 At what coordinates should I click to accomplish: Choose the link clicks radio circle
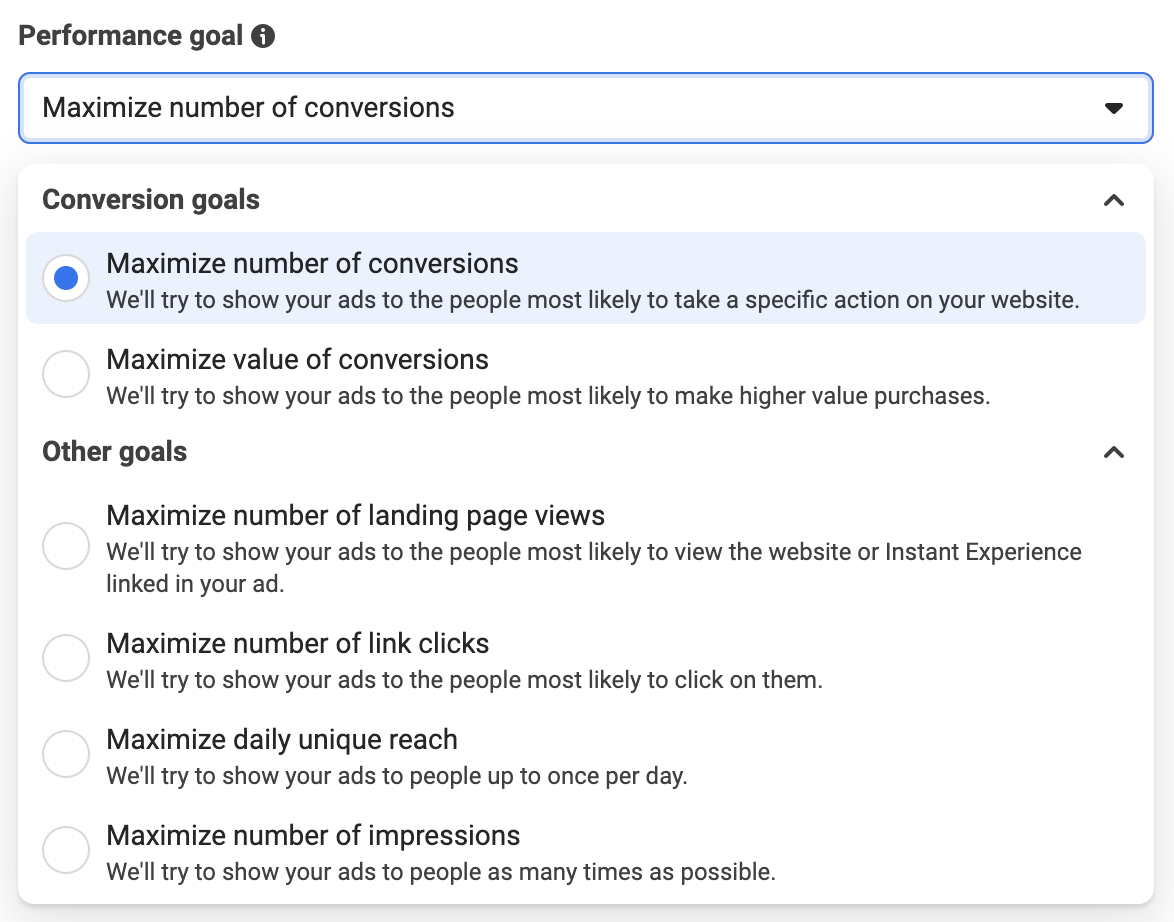click(66, 658)
